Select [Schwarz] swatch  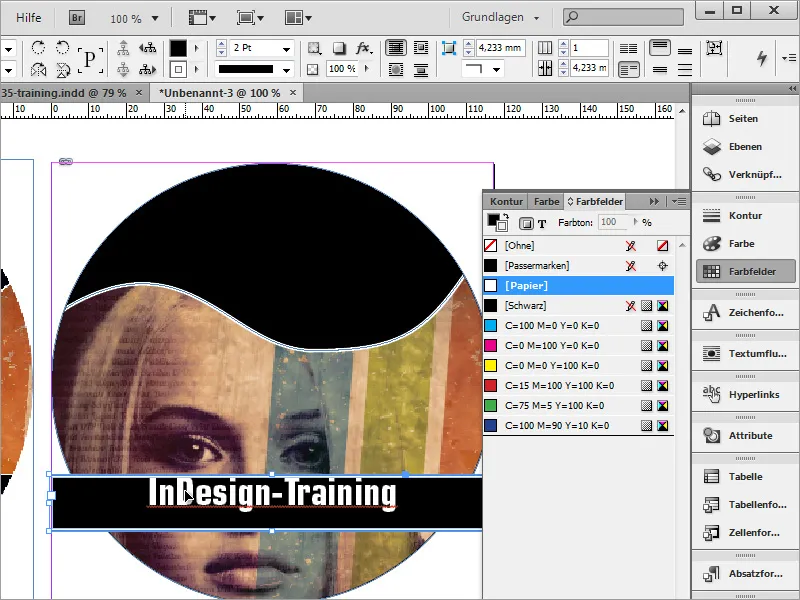[x=579, y=306]
